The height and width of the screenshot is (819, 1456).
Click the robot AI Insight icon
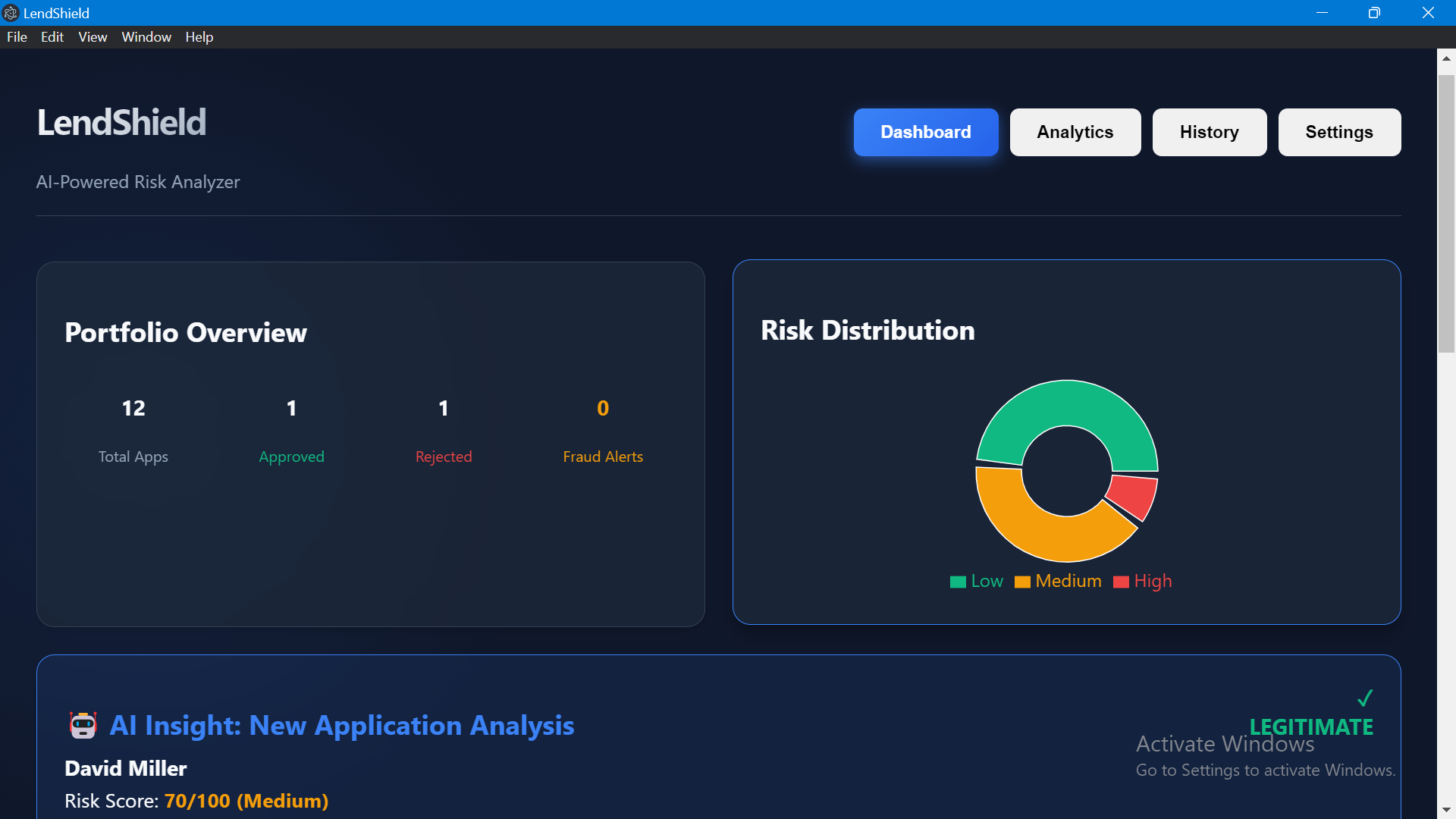pyautogui.click(x=83, y=726)
